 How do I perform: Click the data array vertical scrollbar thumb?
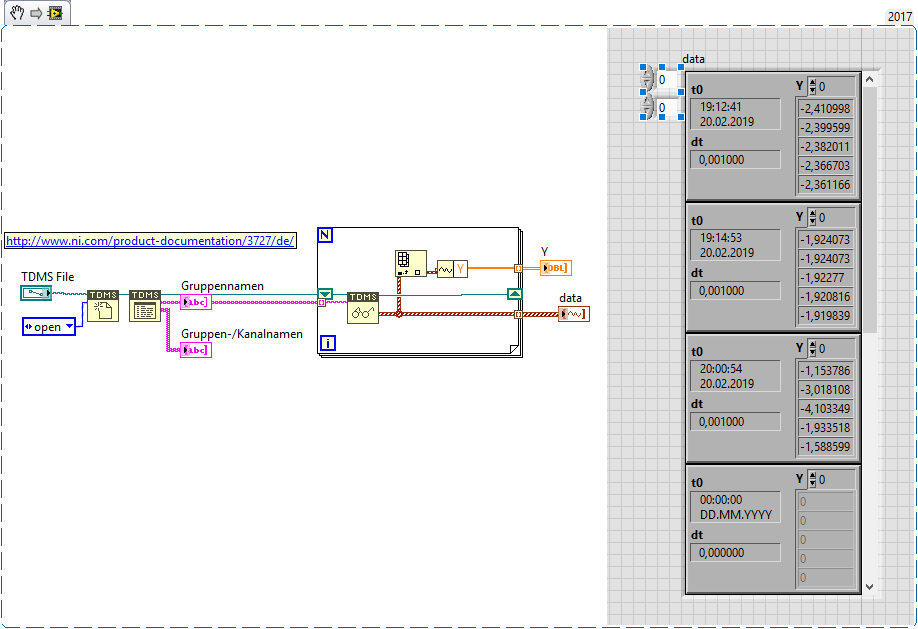[869, 210]
